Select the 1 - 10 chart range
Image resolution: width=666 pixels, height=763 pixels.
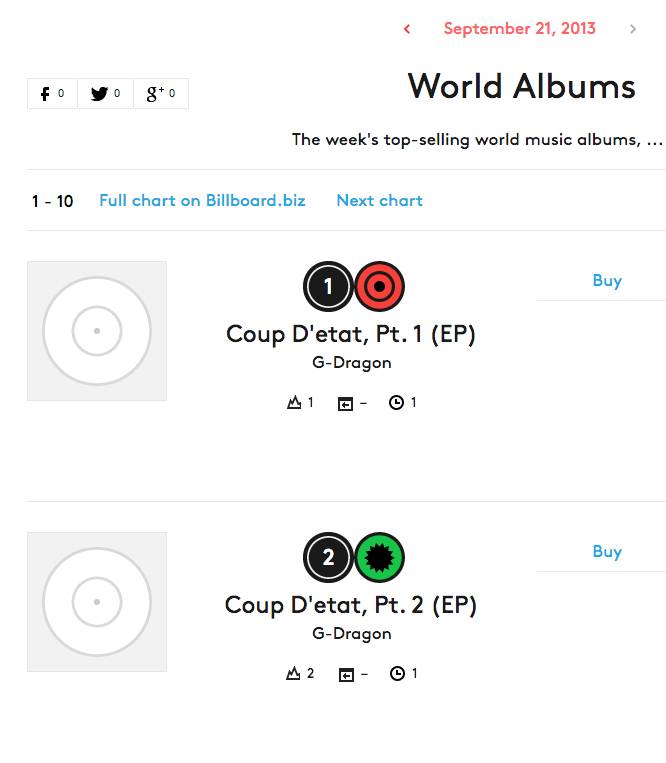53,201
